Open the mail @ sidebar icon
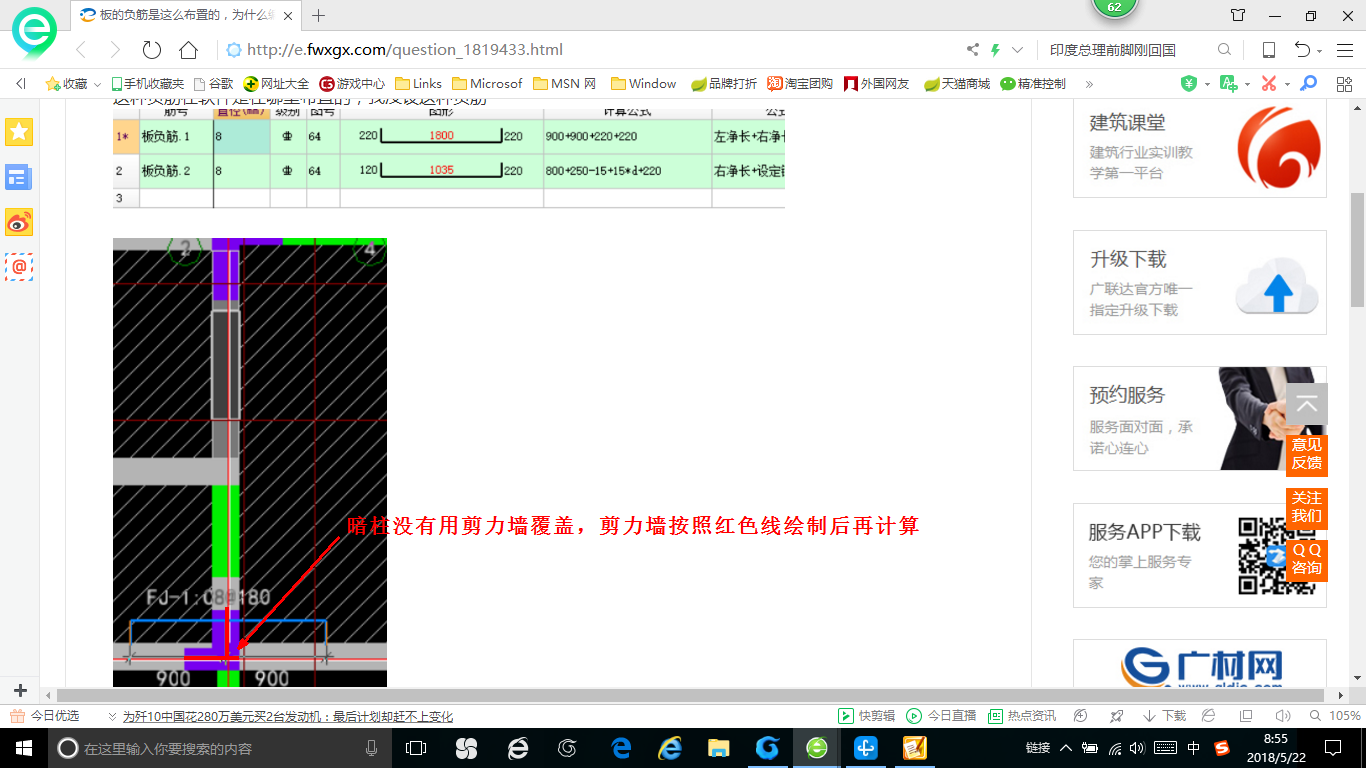 pos(19,267)
